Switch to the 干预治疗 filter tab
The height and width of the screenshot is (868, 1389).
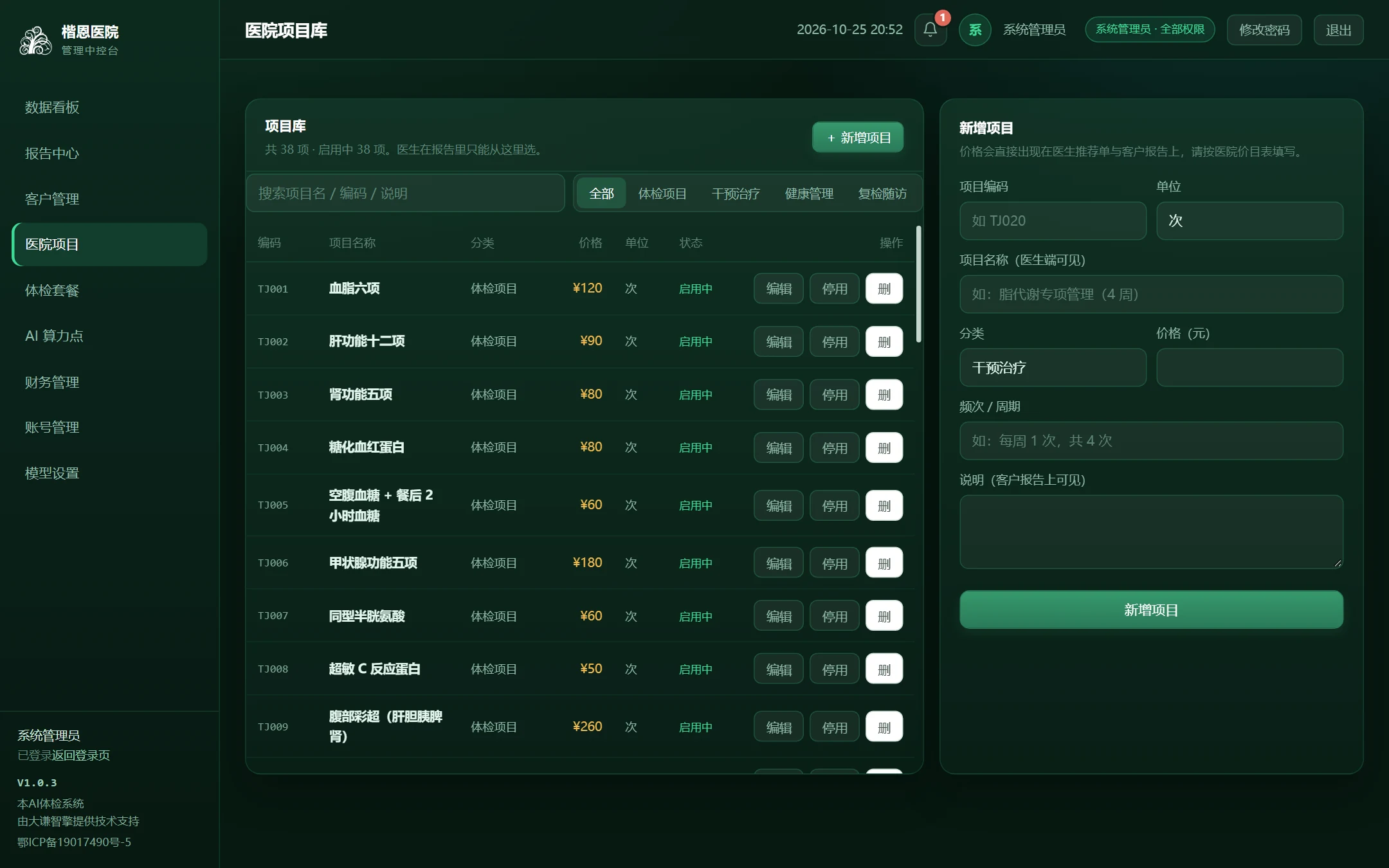click(x=736, y=193)
